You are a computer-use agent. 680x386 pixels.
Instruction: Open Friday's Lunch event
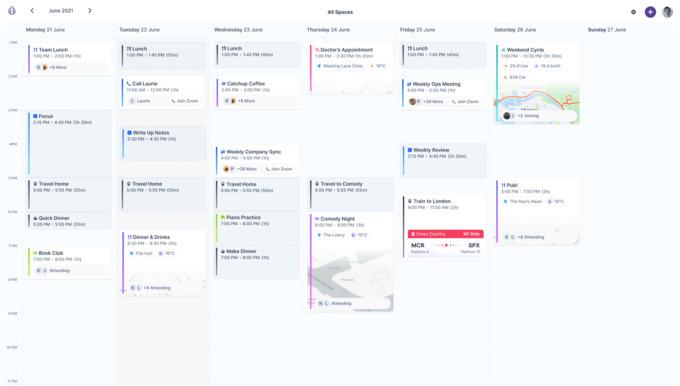[x=444, y=55]
